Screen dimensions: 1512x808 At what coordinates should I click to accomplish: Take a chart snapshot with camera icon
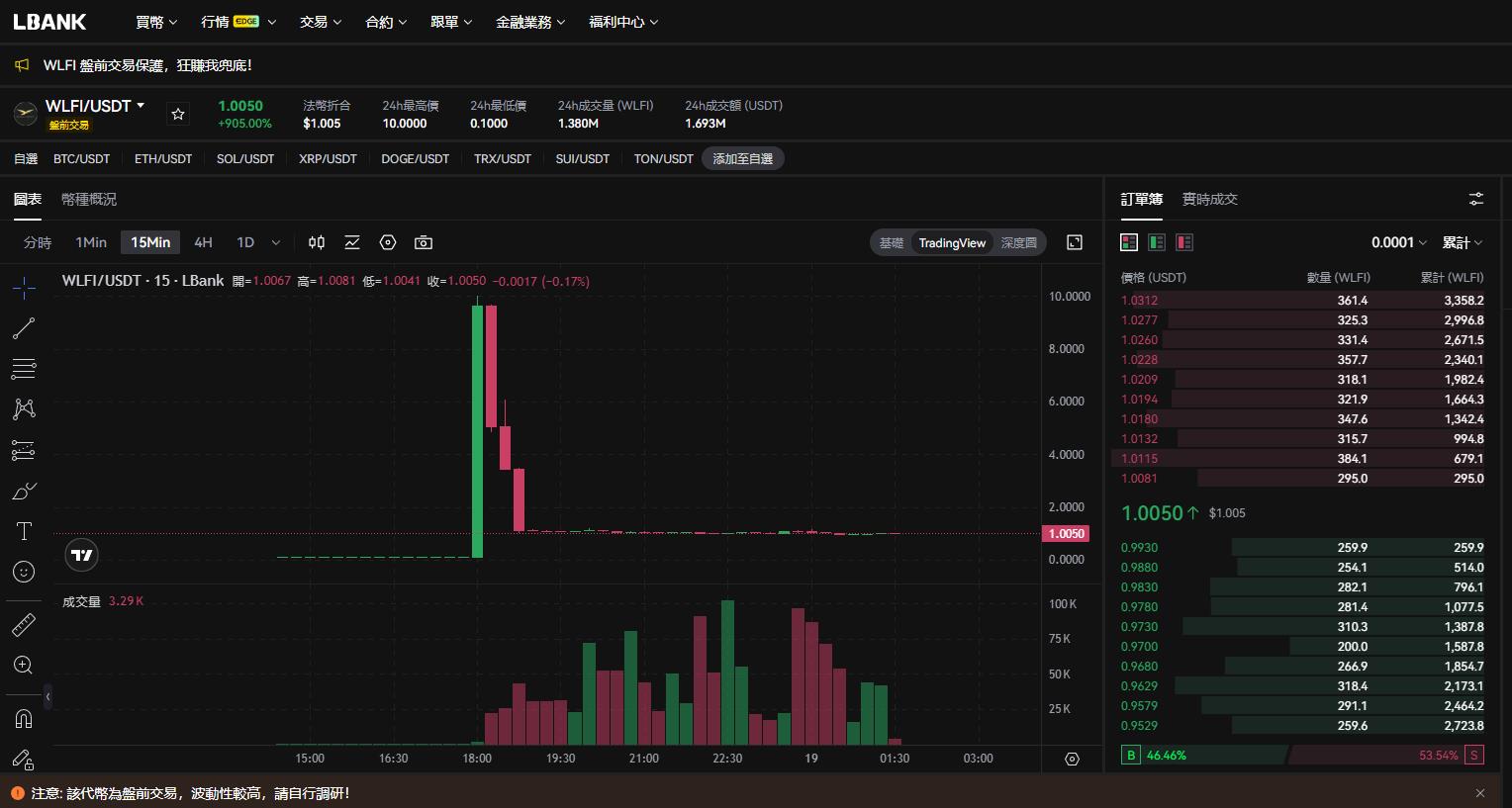tap(424, 242)
